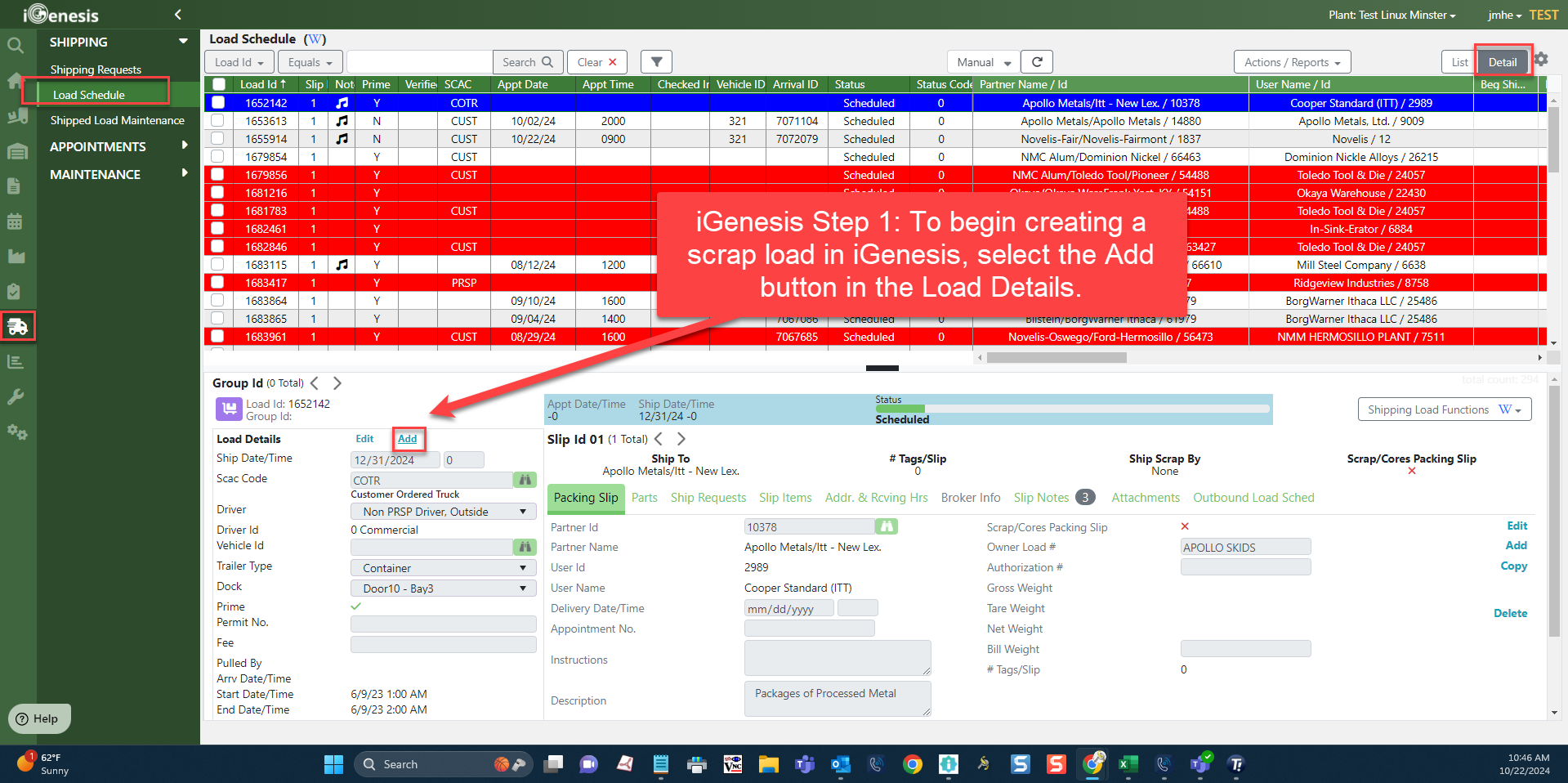Screen dimensions: 1568x783
Task: Open the calendar sidebar icon
Action: (x=15, y=221)
